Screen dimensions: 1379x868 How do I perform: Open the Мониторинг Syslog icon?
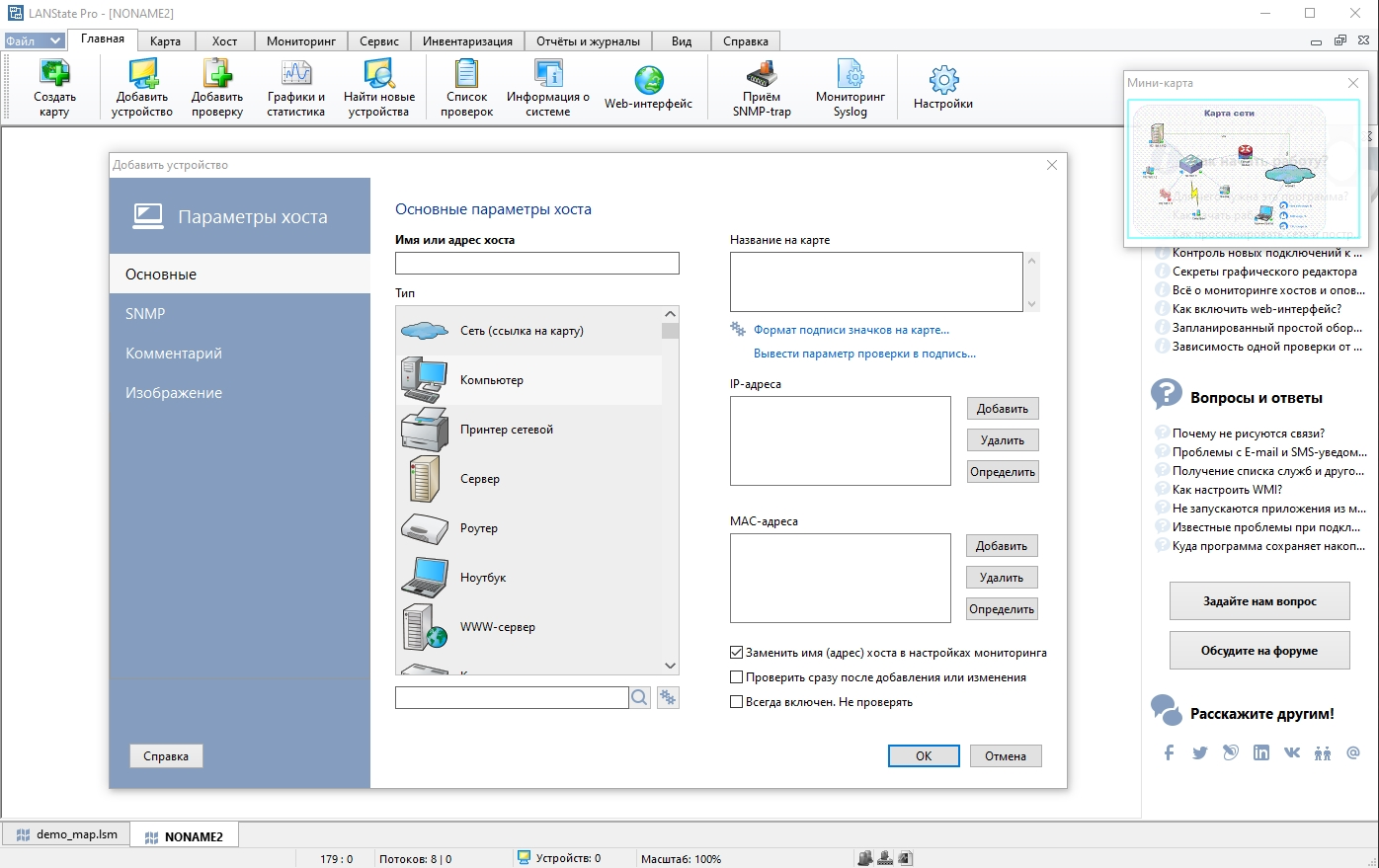point(851,88)
